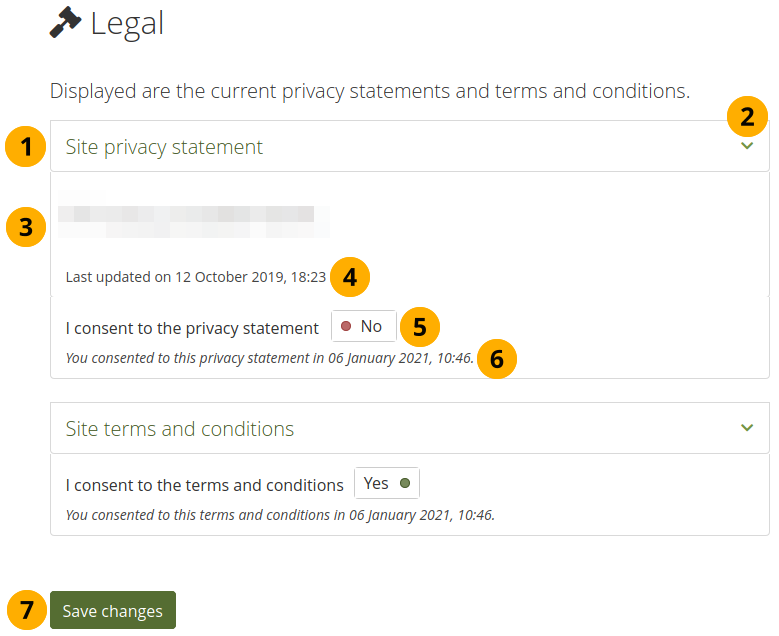Click the orange callout marker number 7
This screenshot has width=779, height=636.
(x=27, y=610)
